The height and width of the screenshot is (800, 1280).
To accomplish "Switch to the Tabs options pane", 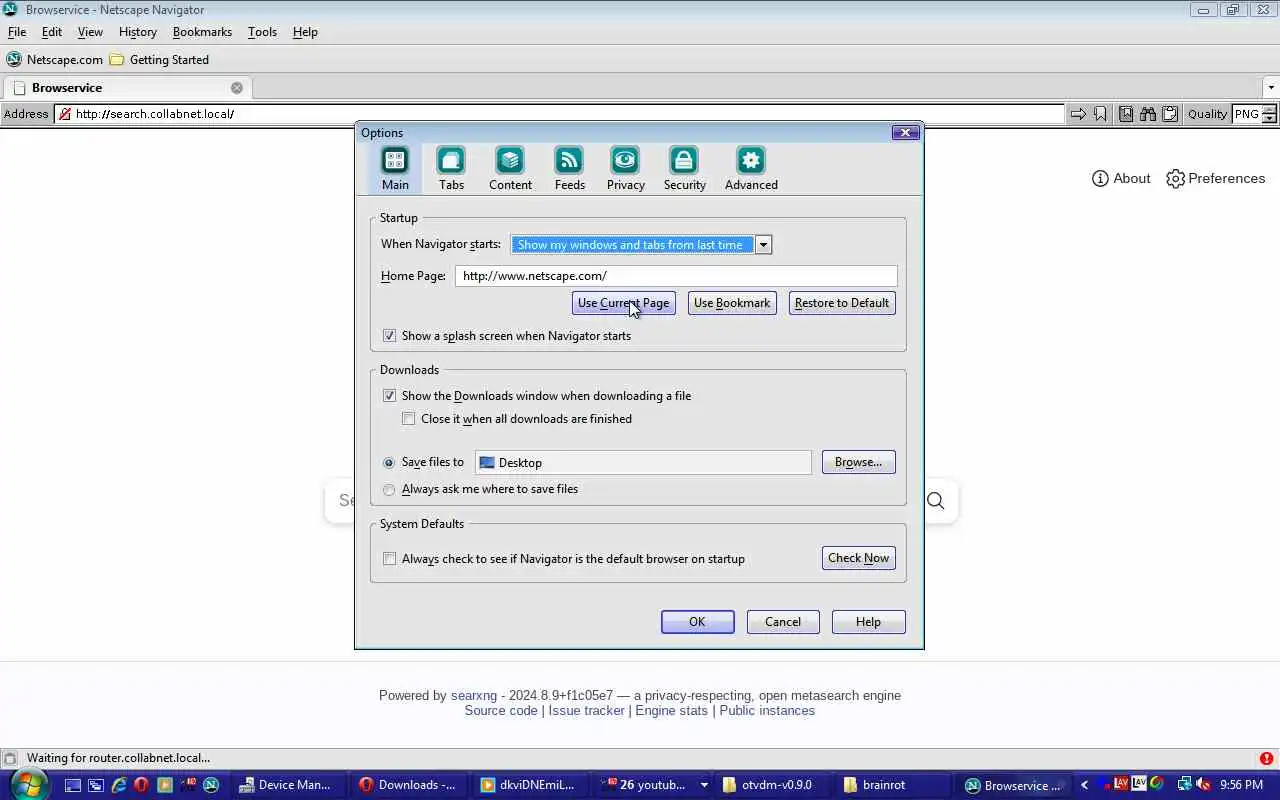I will tap(451, 168).
